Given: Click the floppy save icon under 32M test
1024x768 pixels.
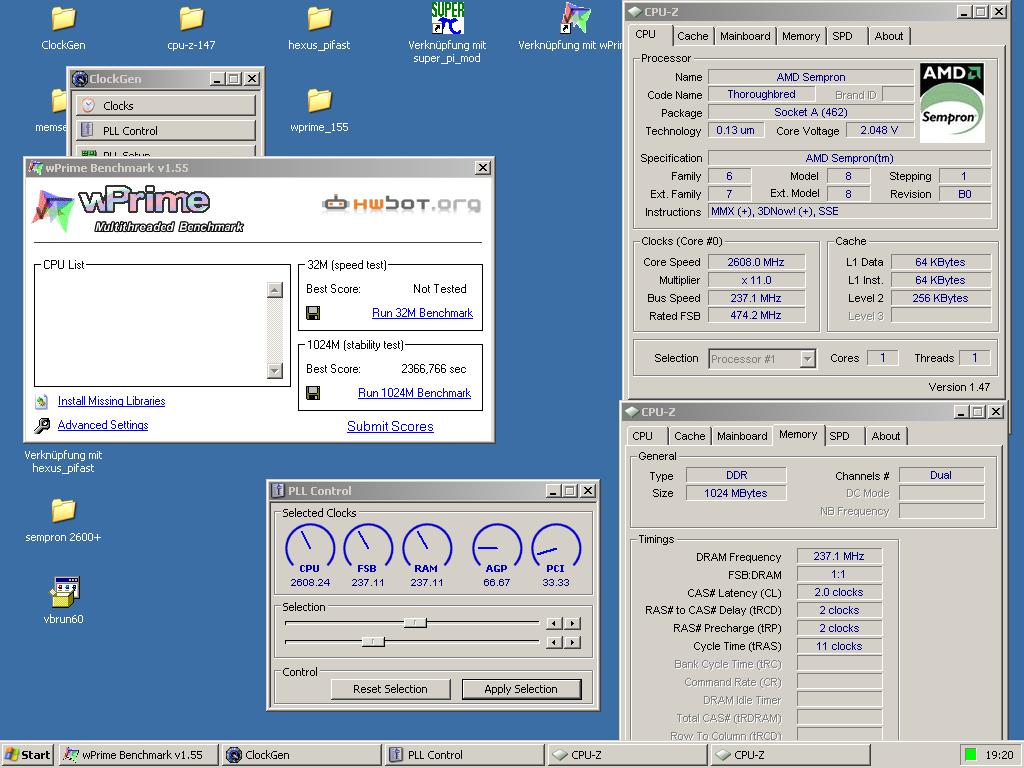Looking at the screenshot, I should point(313,313).
